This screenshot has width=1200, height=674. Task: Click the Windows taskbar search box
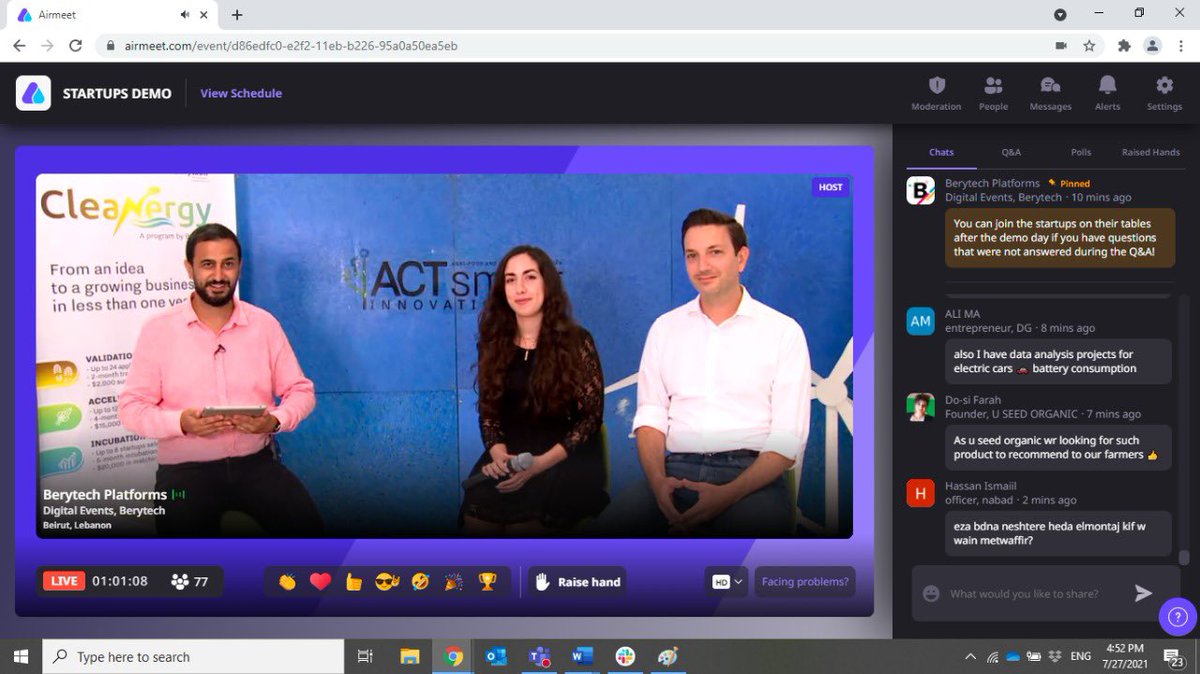click(192, 656)
